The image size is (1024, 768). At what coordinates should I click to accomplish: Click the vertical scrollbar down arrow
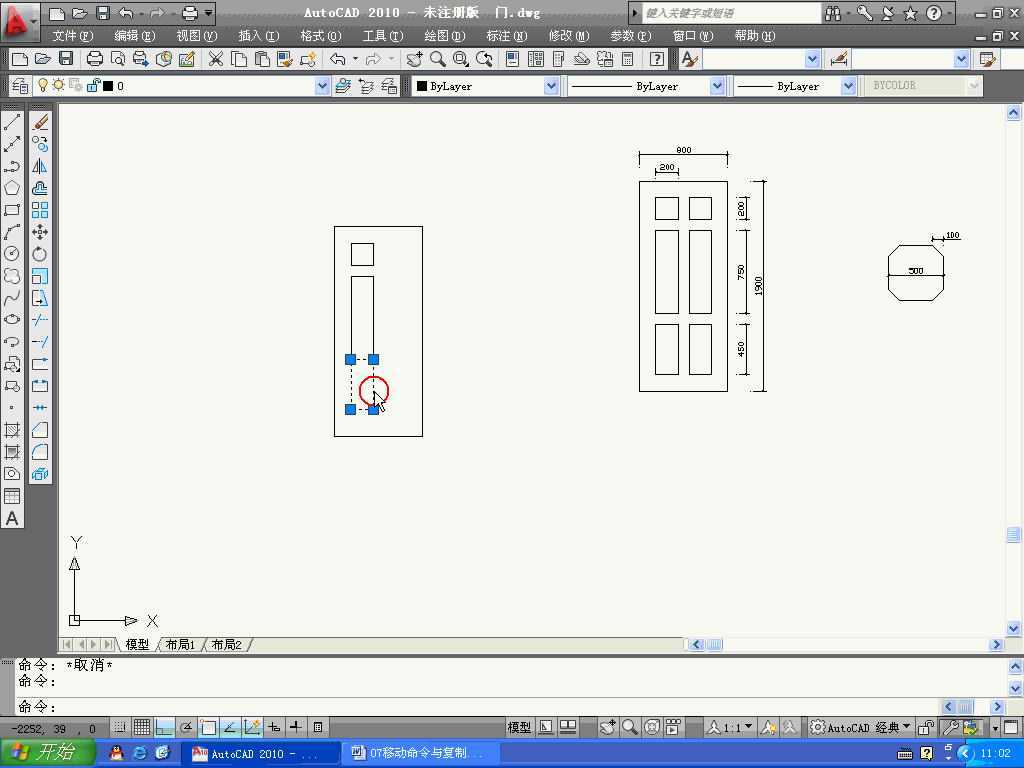coord(1014,628)
